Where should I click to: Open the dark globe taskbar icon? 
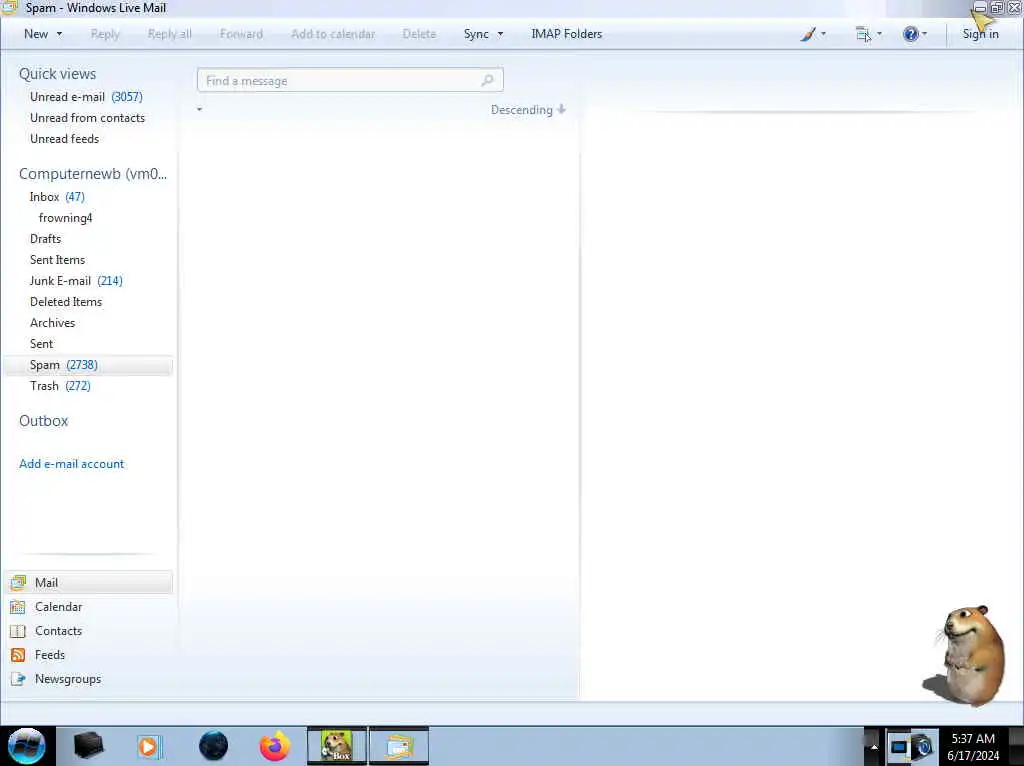tap(213, 746)
